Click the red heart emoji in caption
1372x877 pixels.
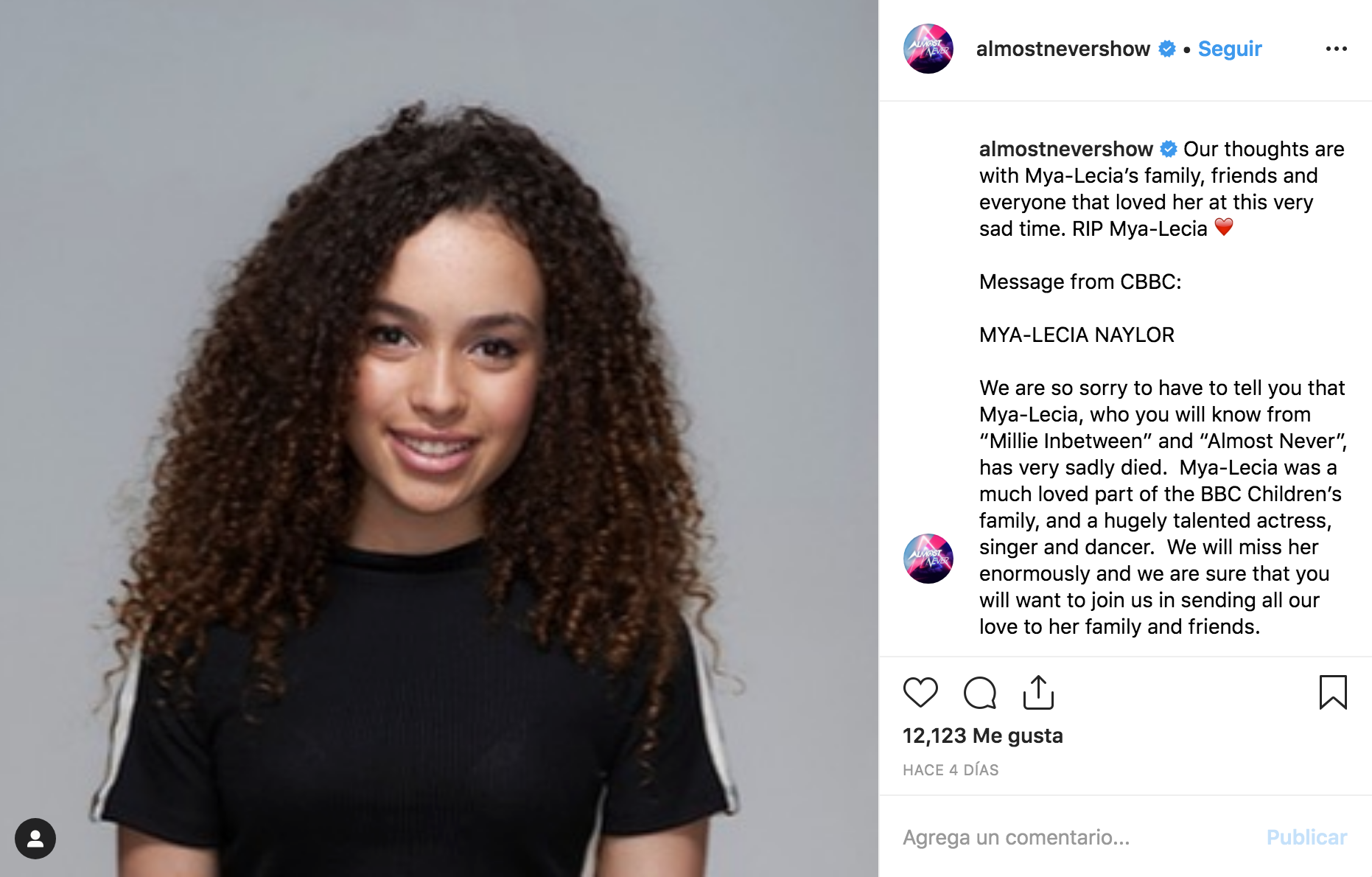point(1224,228)
